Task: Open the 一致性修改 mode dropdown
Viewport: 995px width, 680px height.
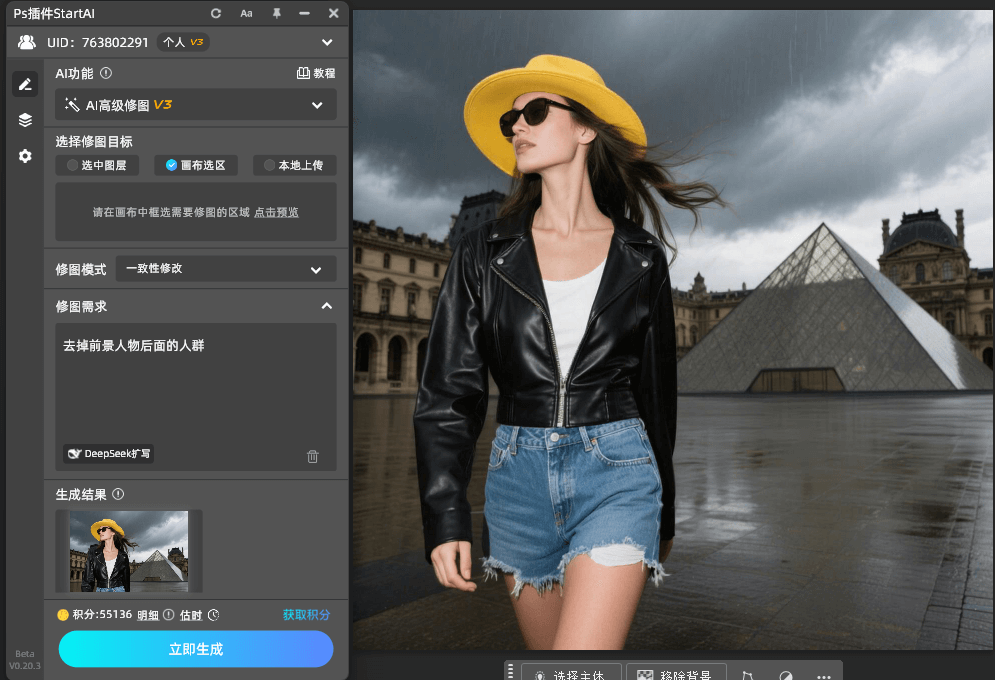Action: 226,269
